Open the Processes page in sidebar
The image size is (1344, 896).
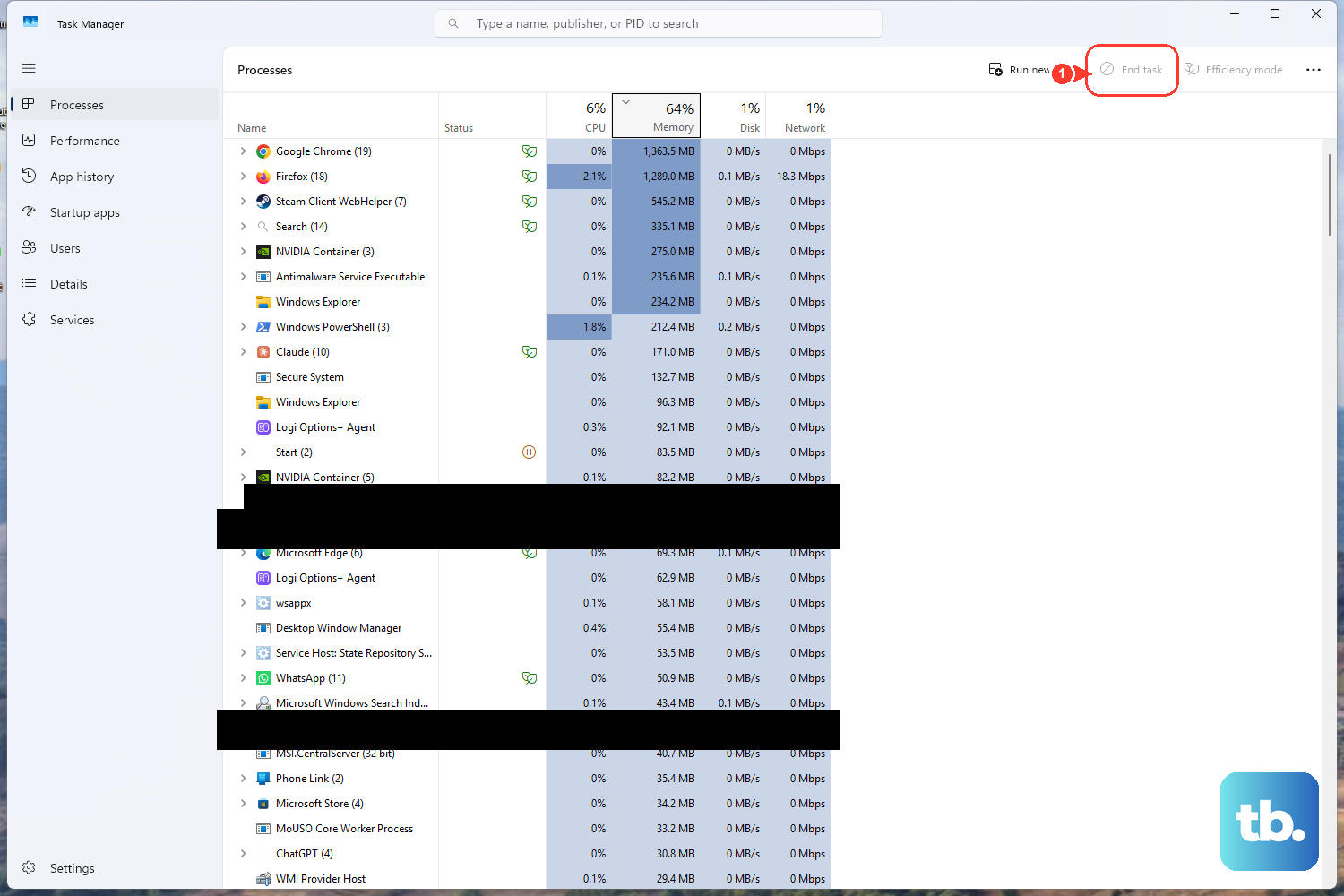click(x=114, y=105)
